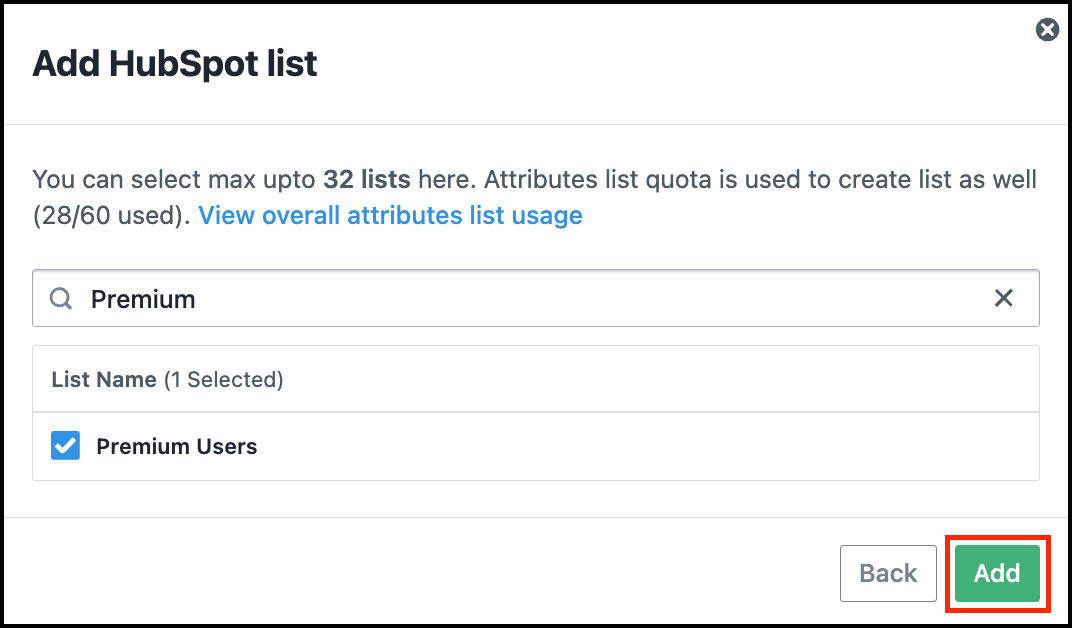Clear the Premium search text

(x=1003, y=298)
